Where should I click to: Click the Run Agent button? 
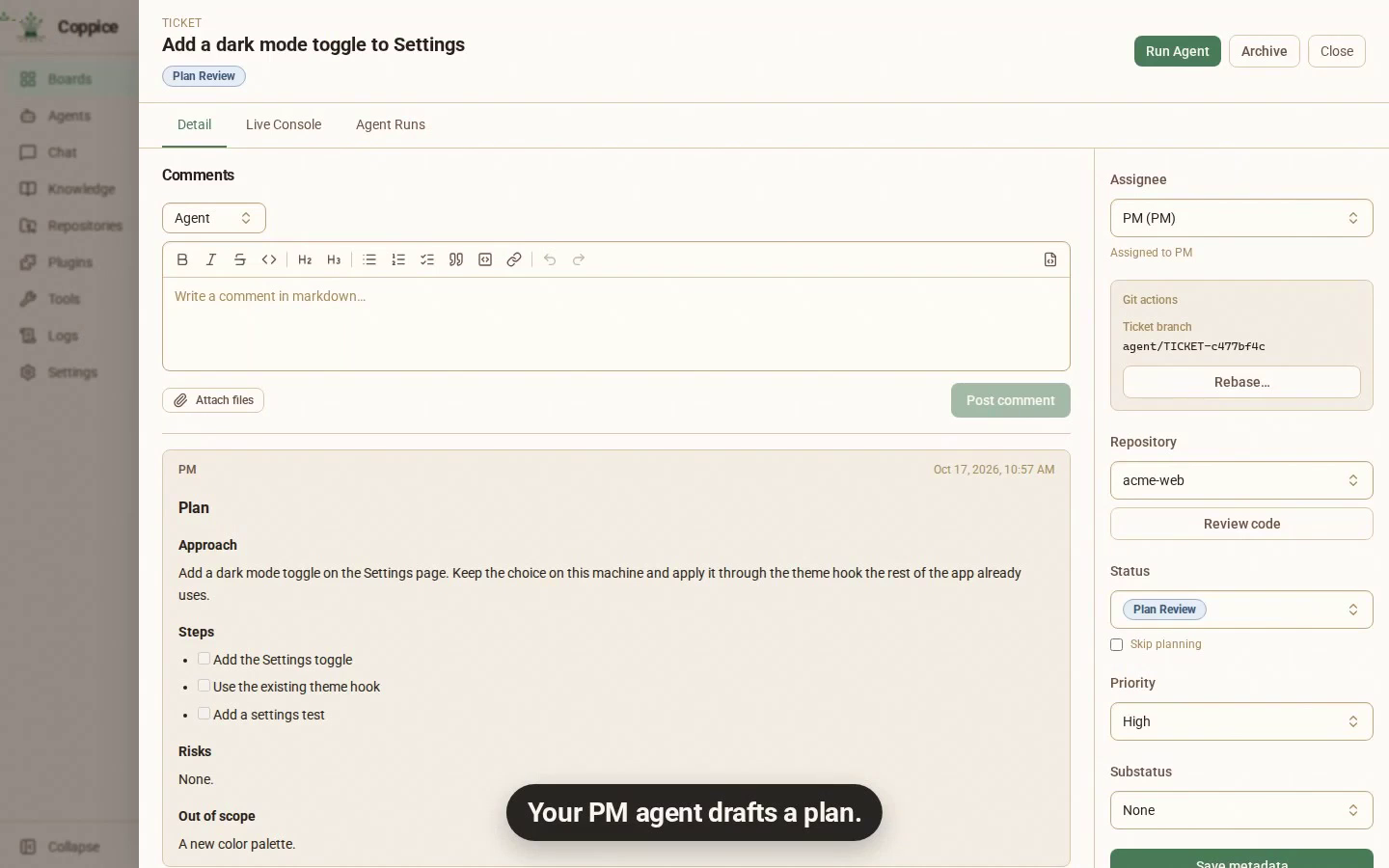[x=1178, y=51]
